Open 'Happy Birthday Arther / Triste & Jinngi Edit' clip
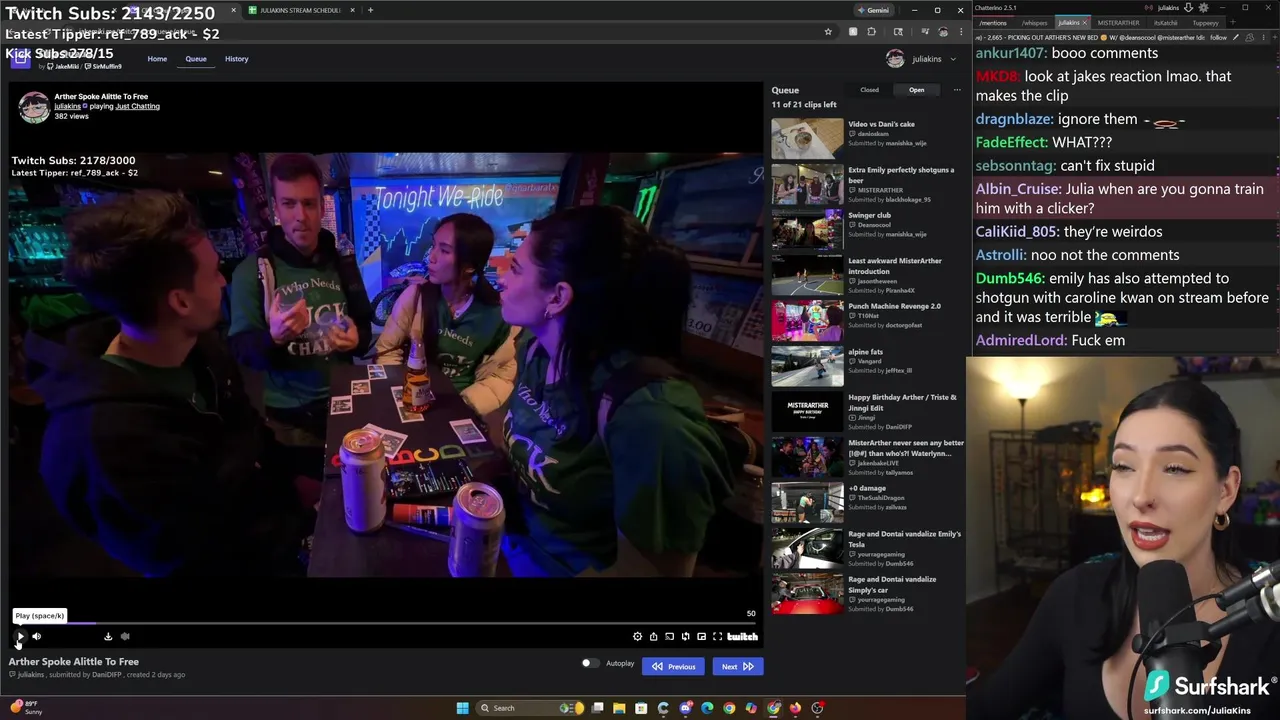The image size is (1280, 720). (x=868, y=411)
